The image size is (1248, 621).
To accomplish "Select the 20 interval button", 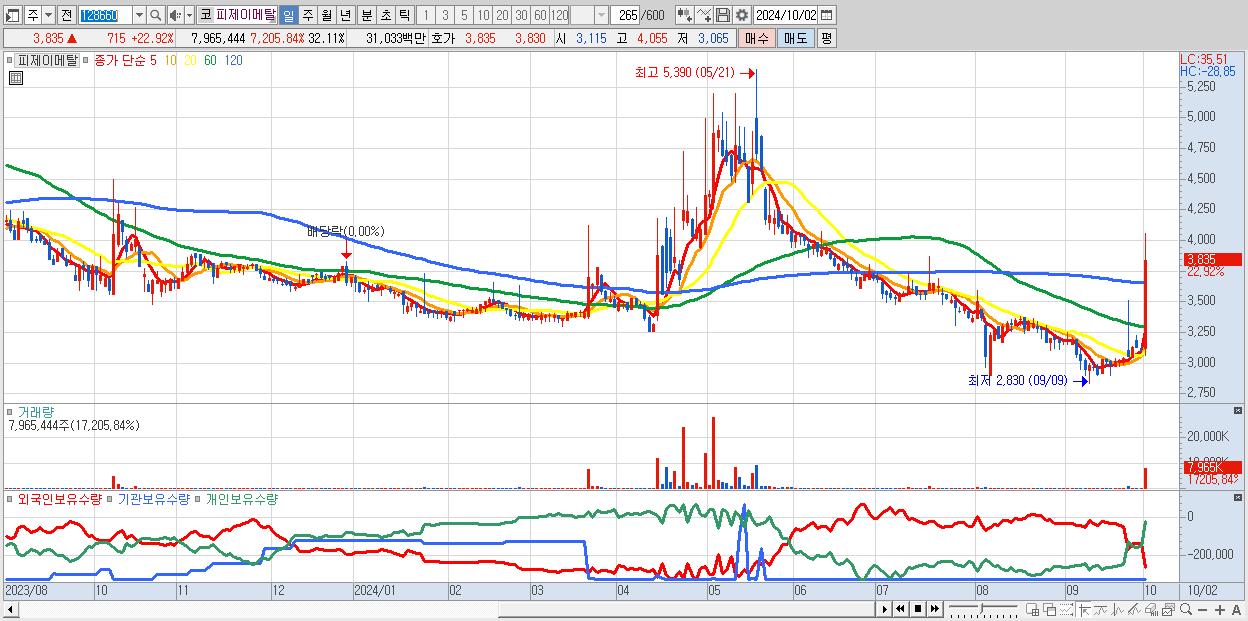I will 502,15.
